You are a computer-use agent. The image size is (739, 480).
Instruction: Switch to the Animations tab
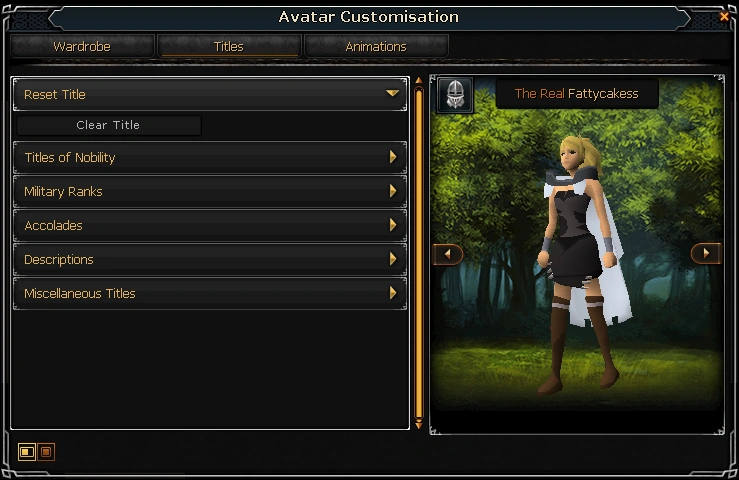[376, 46]
